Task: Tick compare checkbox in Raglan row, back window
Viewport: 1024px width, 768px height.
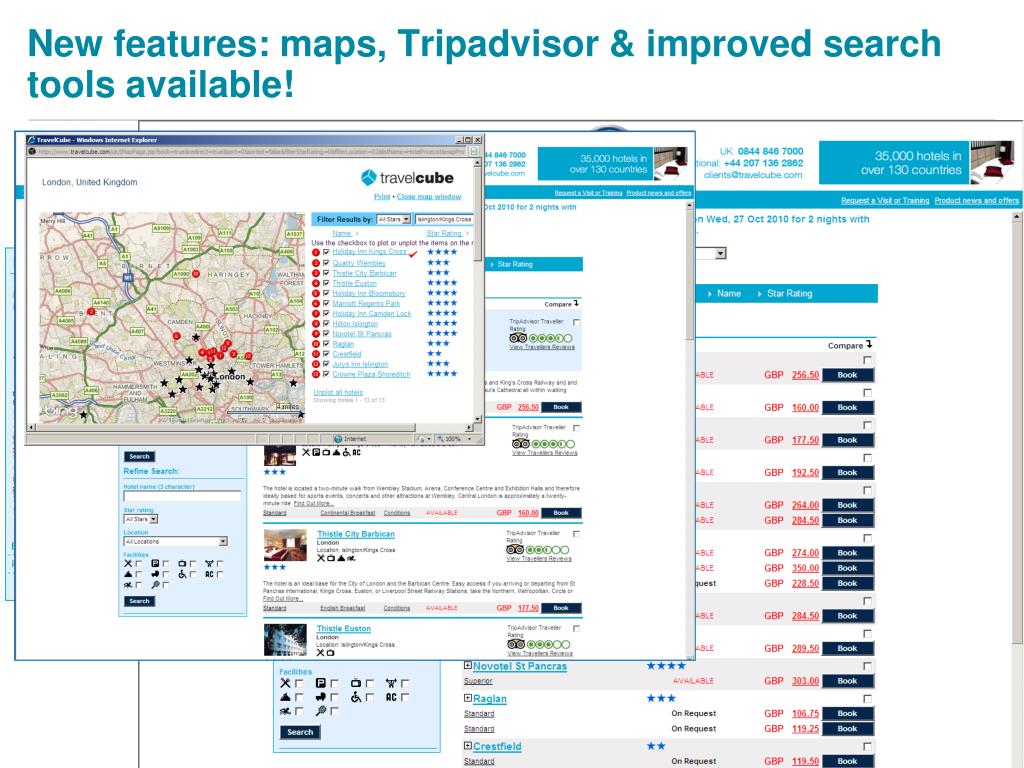Action: (867, 699)
